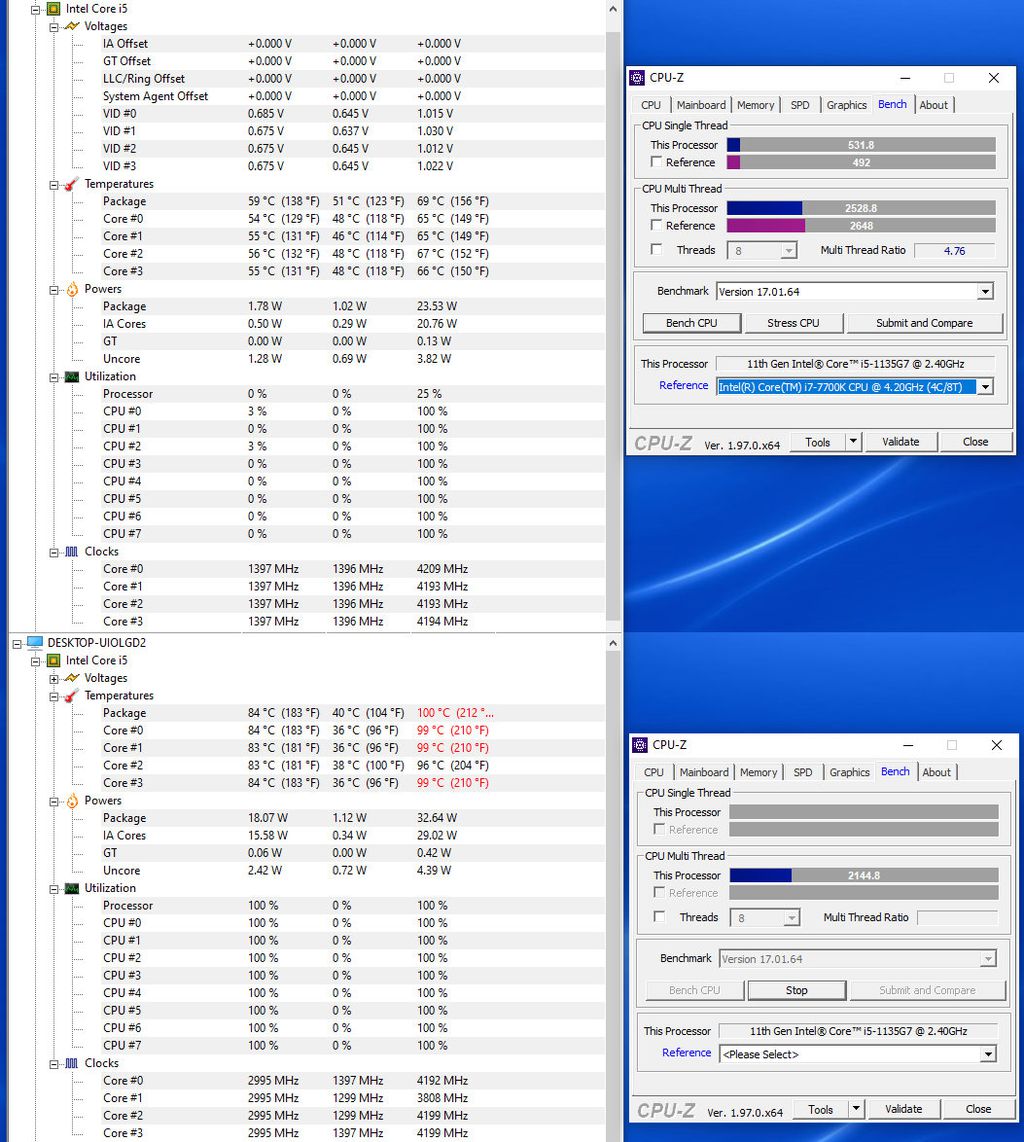Open the Tools dropdown arrow in the upper CPU-Z window
The height and width of the screenshot is (1142, 1024).
tap(854, 441)
